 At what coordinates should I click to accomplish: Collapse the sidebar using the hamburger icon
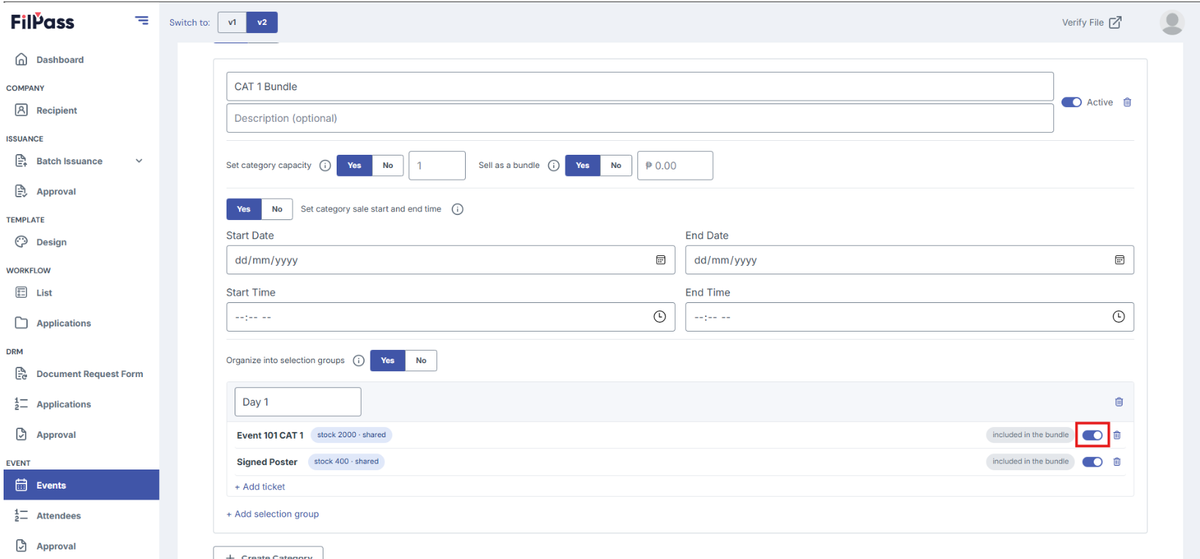(x=142, y=21)
